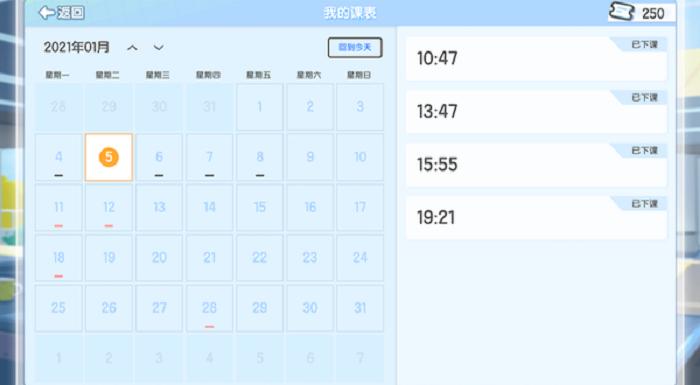Click the 已下课 tag on 10:47 class
Viewport: 700px width, 385px height.
644,44
